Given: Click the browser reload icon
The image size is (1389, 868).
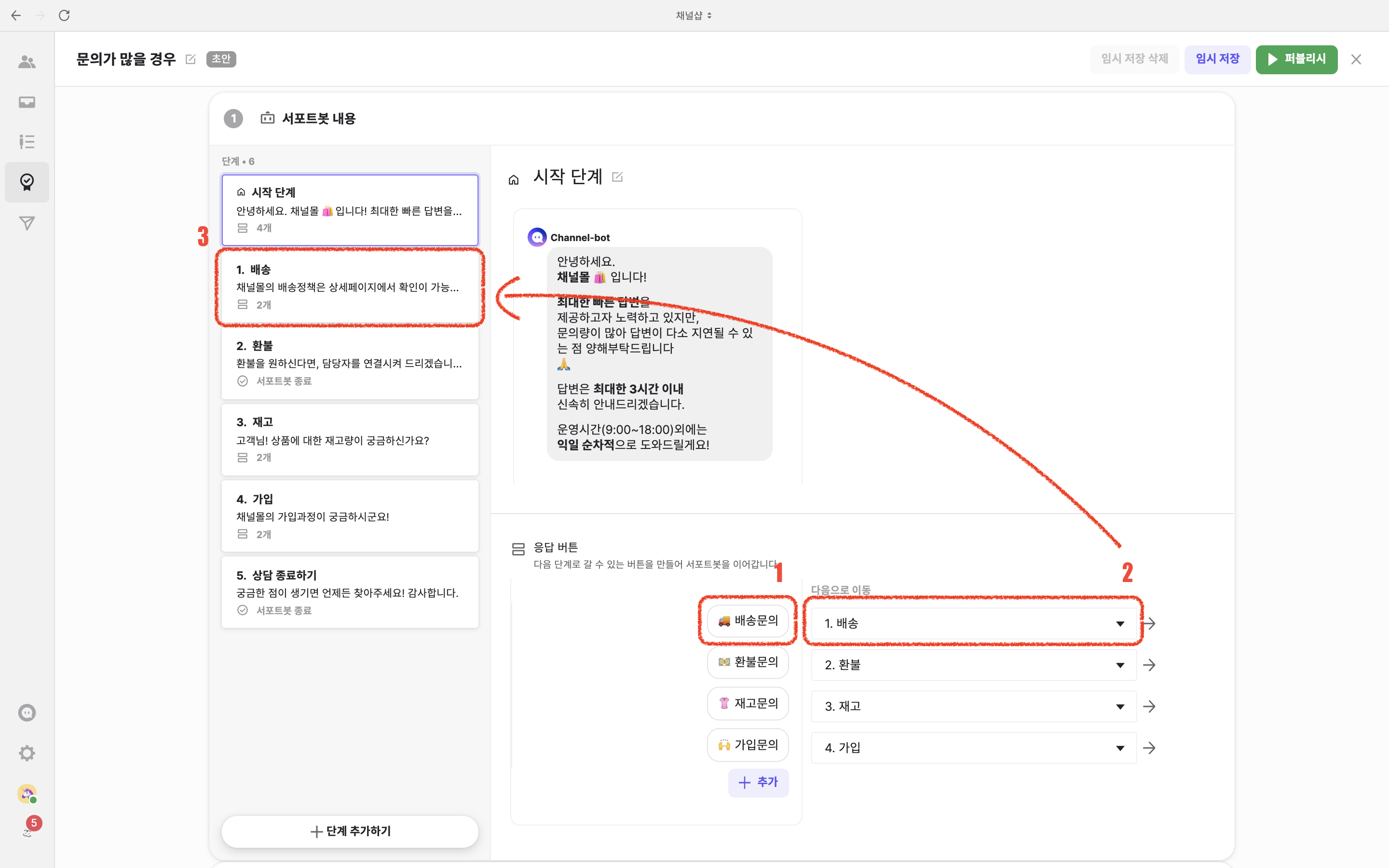Looking at the screenshot, I should coord(64,15).
